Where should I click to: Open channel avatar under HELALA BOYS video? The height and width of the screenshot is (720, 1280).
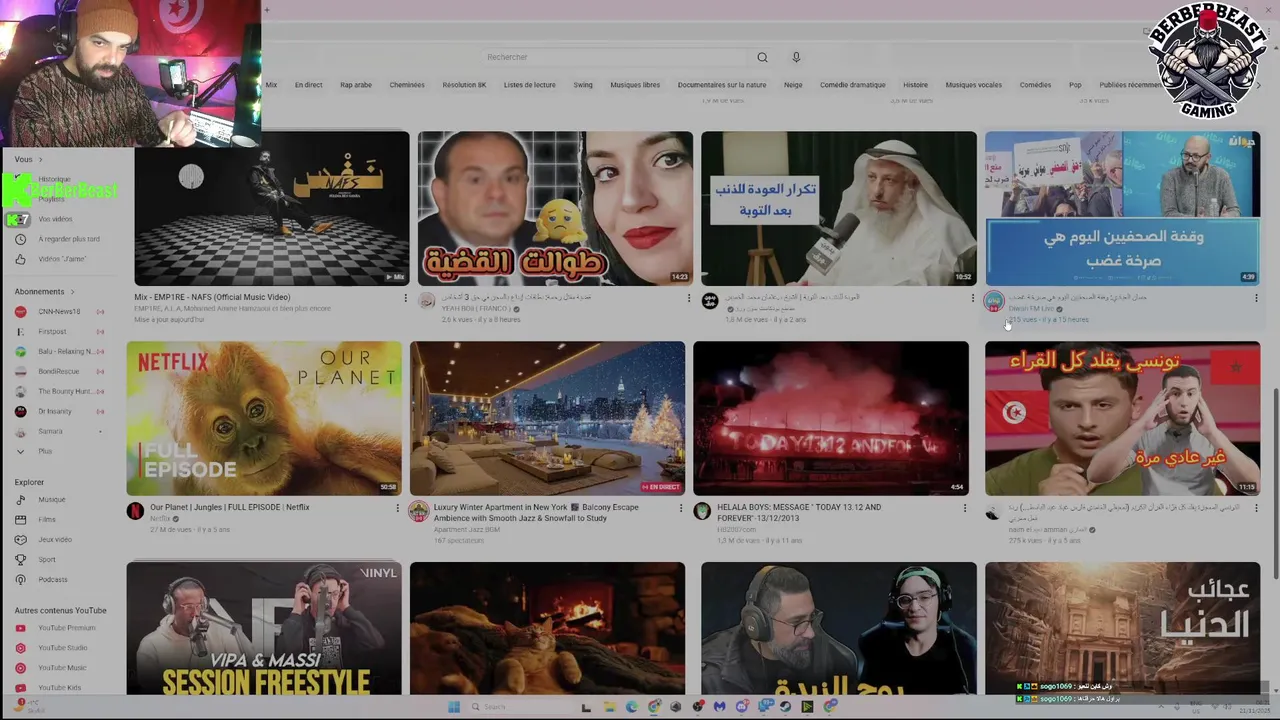pos(702,511)
